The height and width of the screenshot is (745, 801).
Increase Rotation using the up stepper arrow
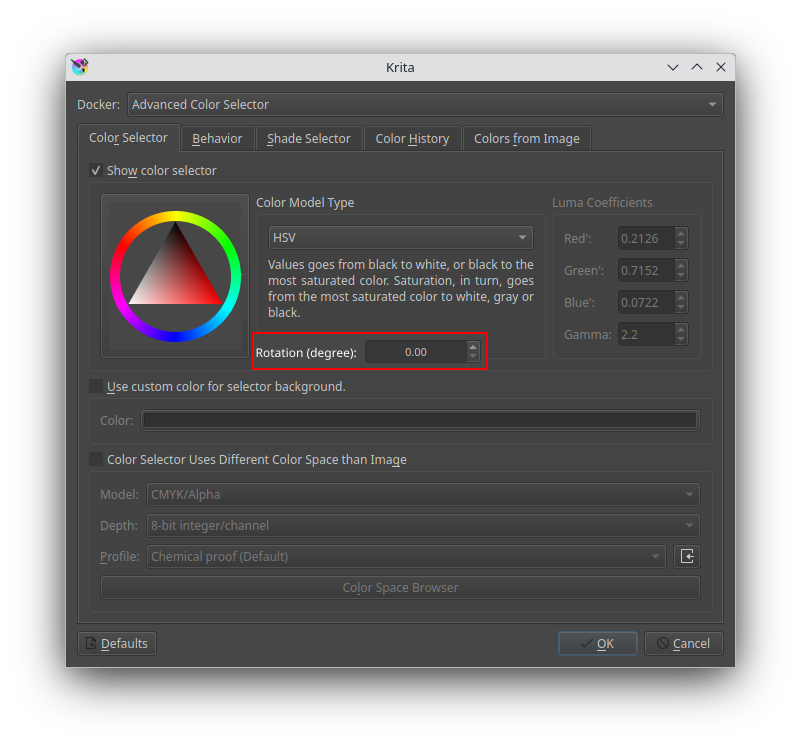[x=472, y=346]
